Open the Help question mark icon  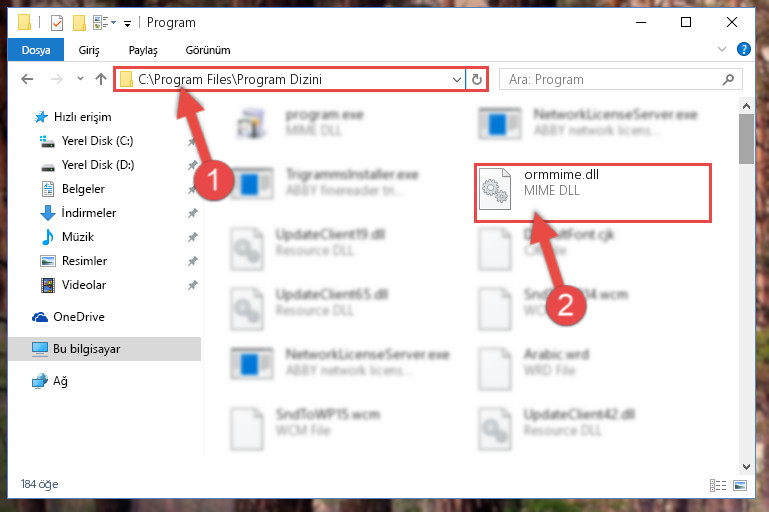[x=743, y=49]
